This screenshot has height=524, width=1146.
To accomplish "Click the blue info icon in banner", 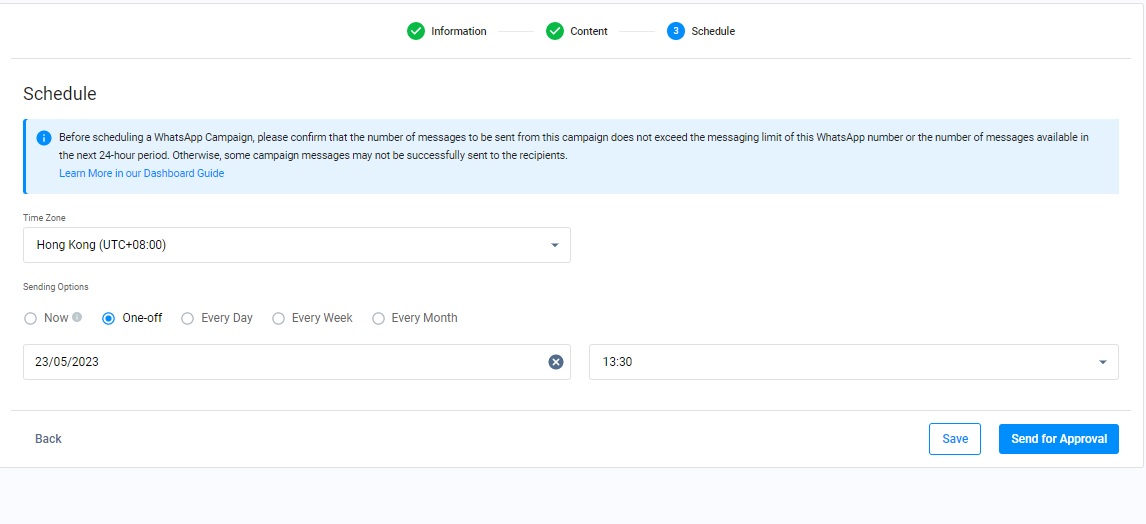I will pos(44,137).
